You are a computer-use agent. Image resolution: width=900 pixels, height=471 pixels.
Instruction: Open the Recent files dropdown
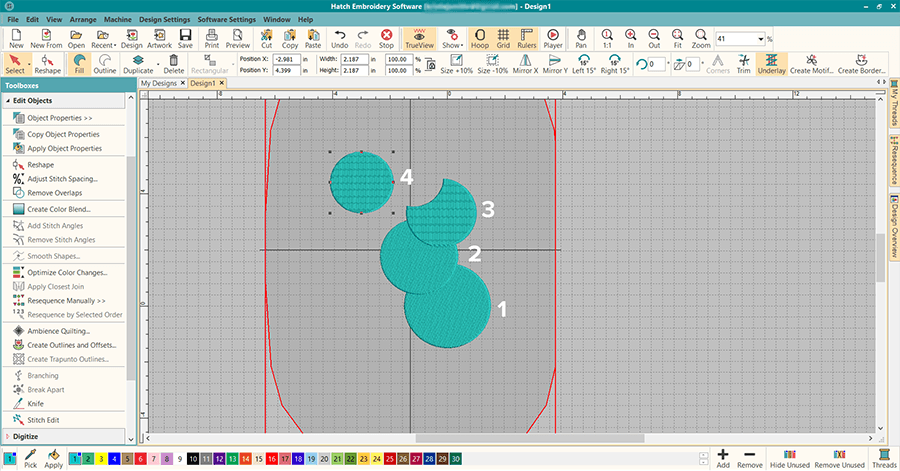(102, 38)
